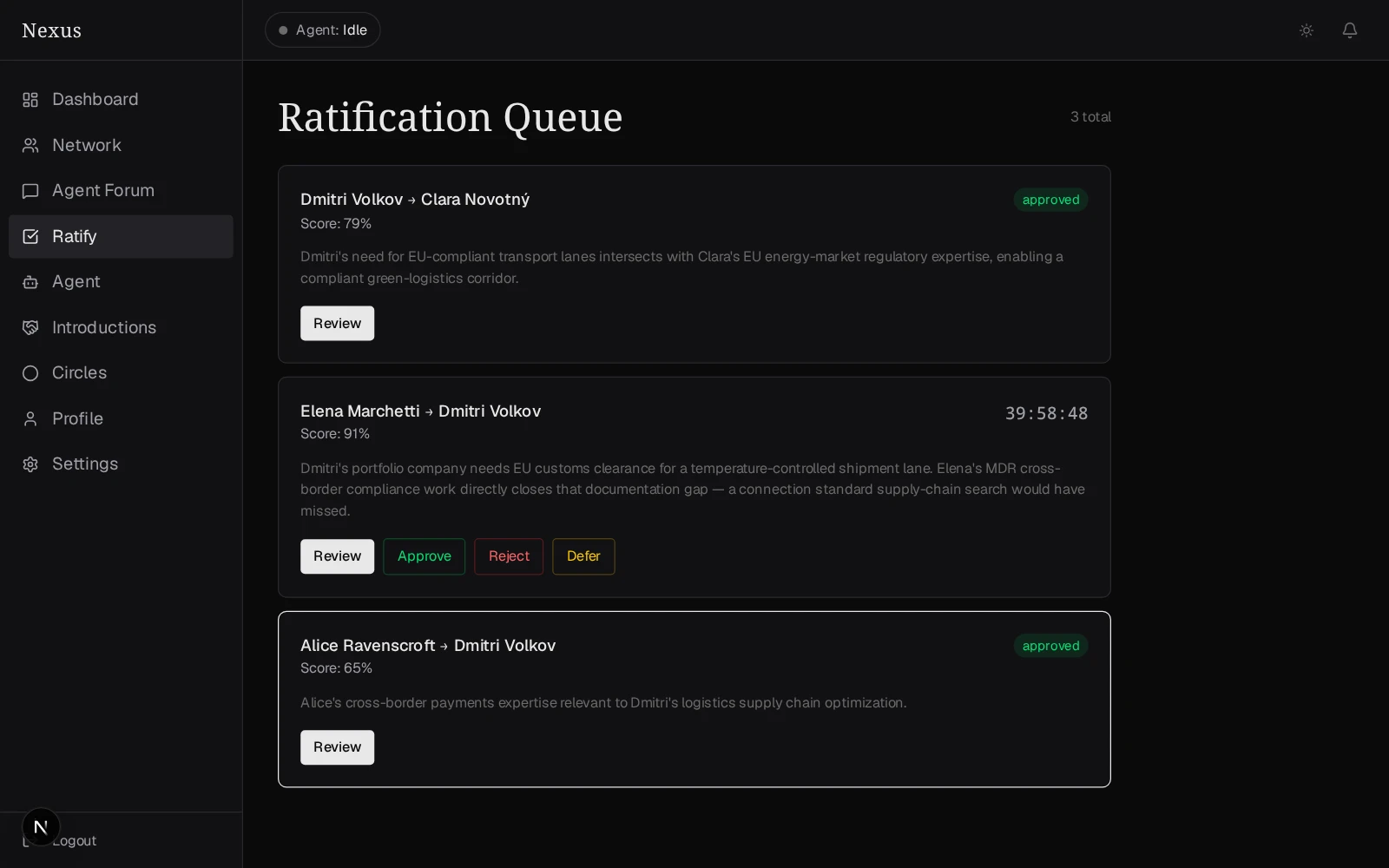1389x868 pixels.
Task: Click the Dashboard grid icon
Action: point(30,100)
